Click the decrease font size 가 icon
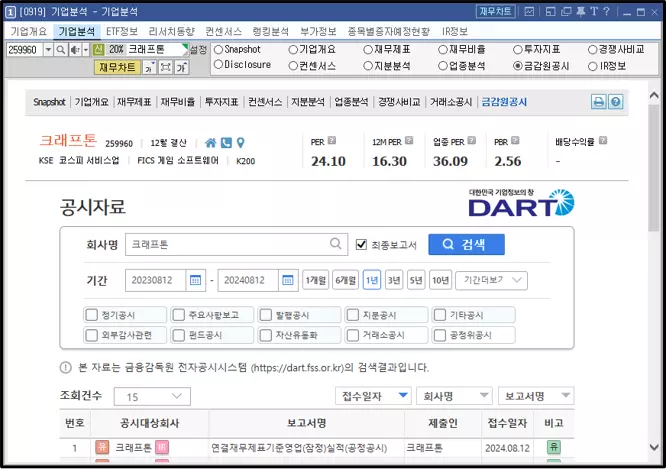This screenshot has height=469, width=666. pos(149,67)
